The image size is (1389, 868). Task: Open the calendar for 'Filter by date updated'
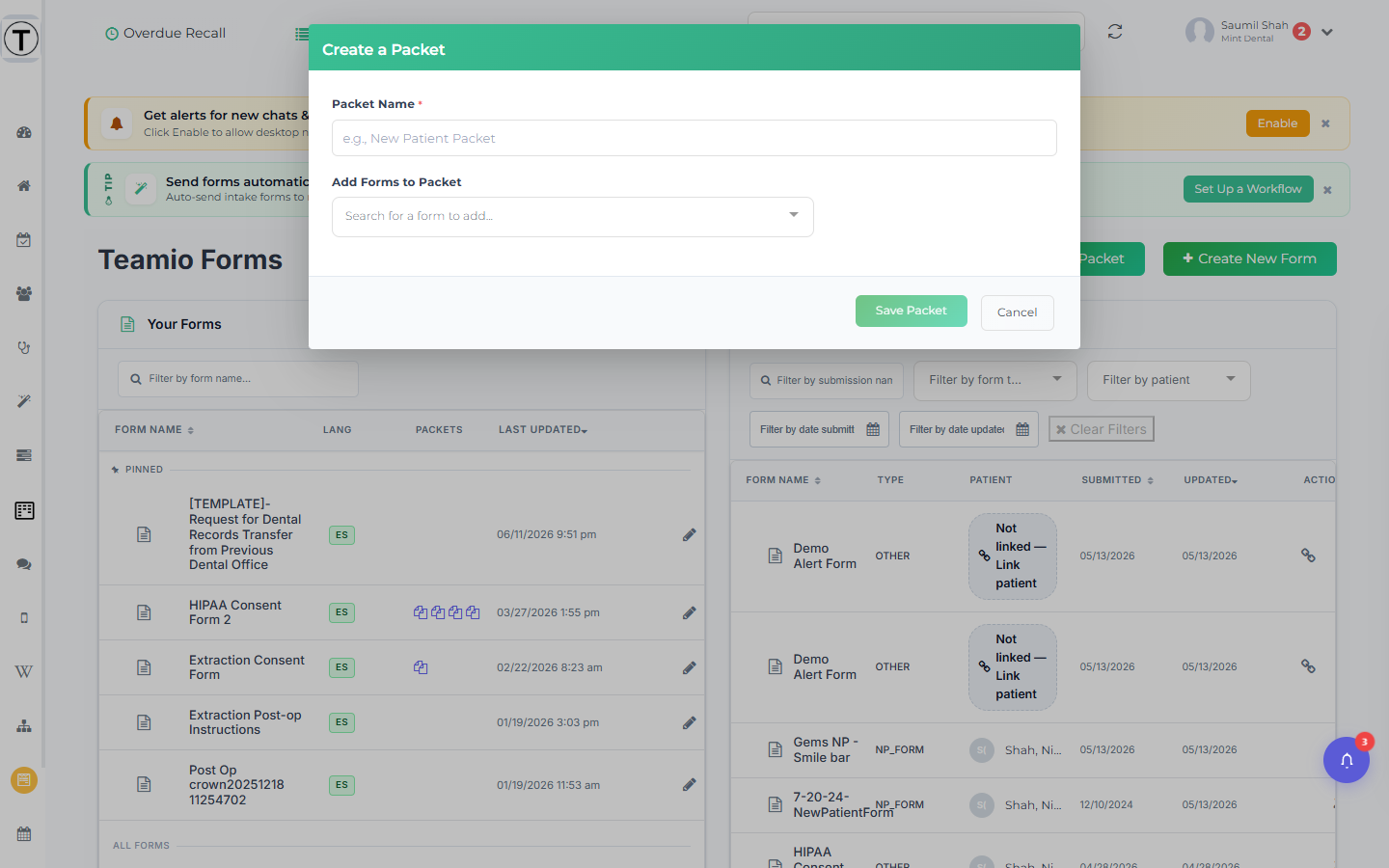1022,429
